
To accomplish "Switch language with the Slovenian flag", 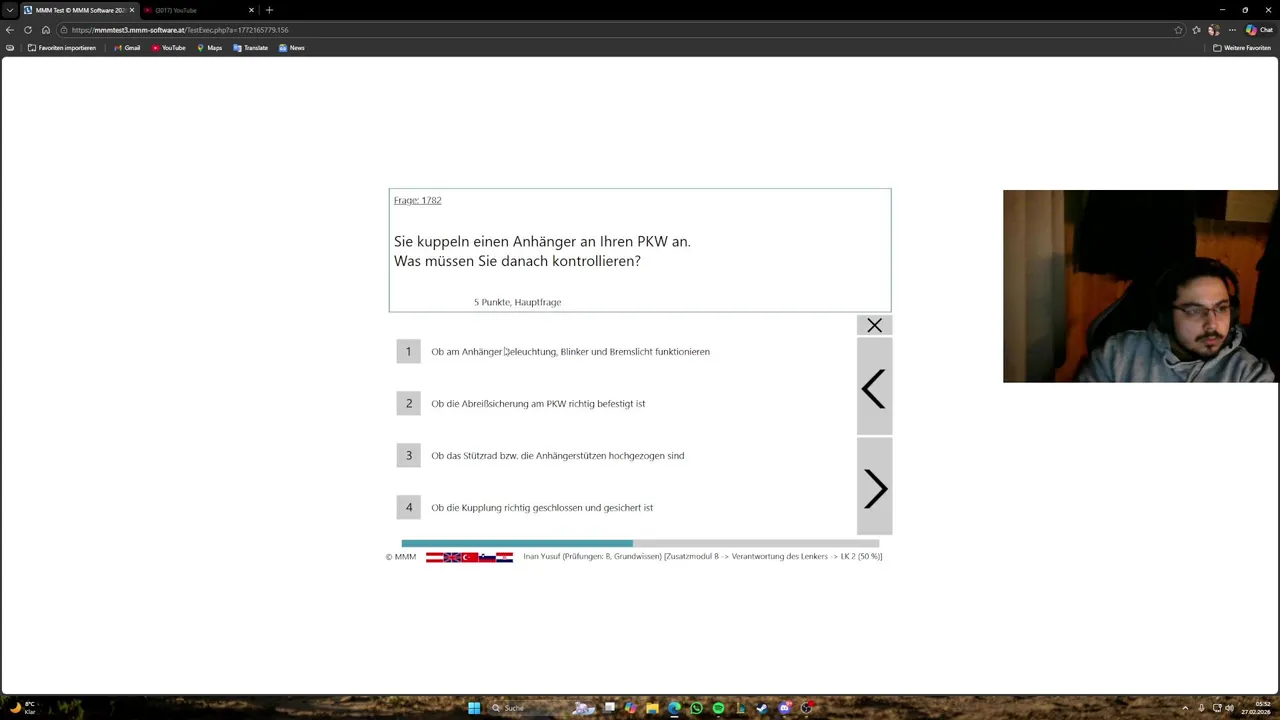I will pyautogui.click(x=487, y=557).
